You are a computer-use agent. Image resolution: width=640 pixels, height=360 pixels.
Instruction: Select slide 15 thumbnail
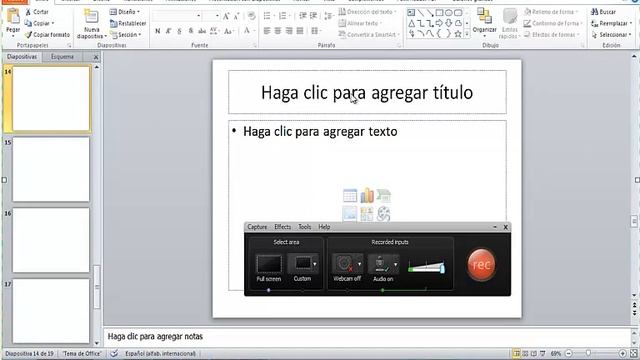click(51, 169)
